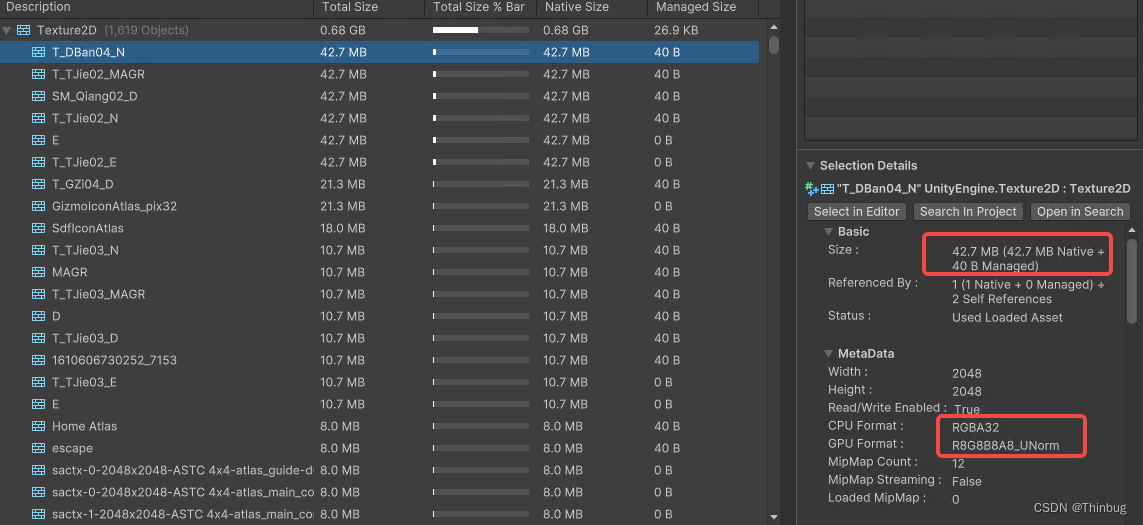The image size is (1143, 525).
Task: Click the texture icon beside T_TJie03_MAGR
Action: coord(39,294)
